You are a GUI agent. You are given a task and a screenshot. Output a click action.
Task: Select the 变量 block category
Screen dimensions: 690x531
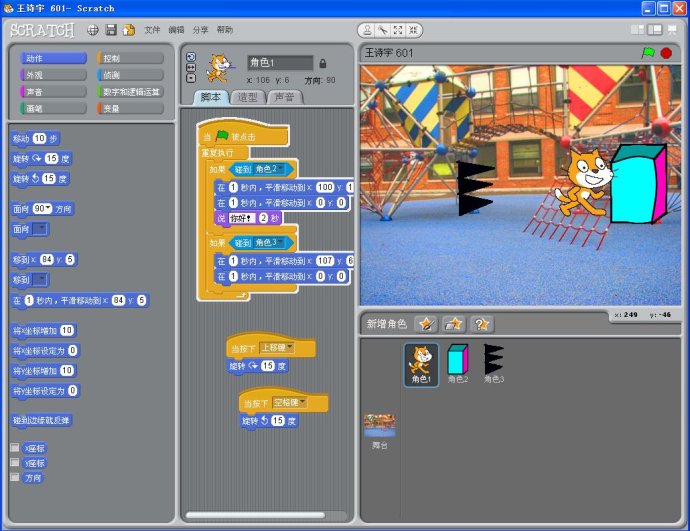(130, 108)
